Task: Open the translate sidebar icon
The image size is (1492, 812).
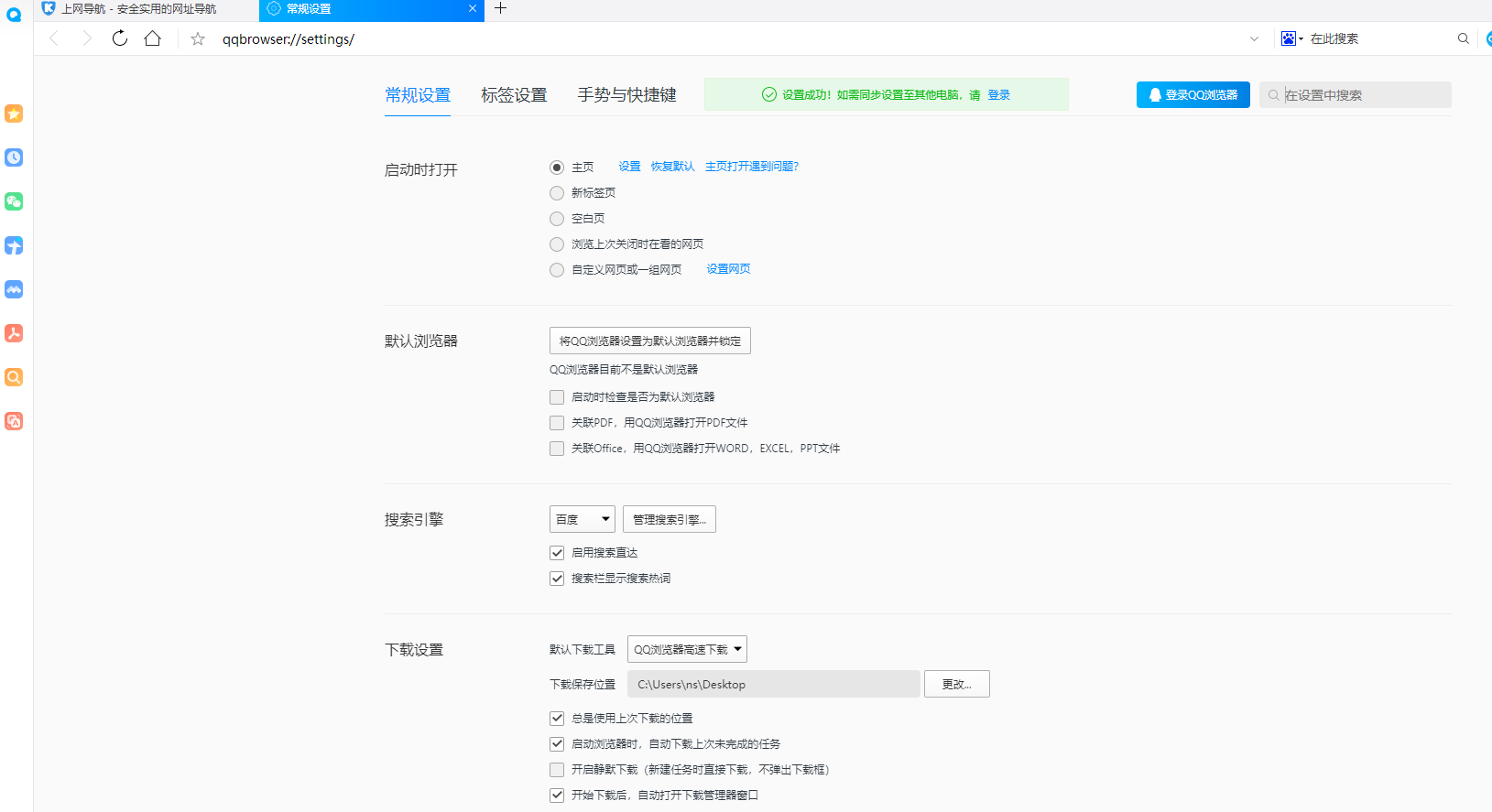Action: pyautogui.click(x=14, y=421)
